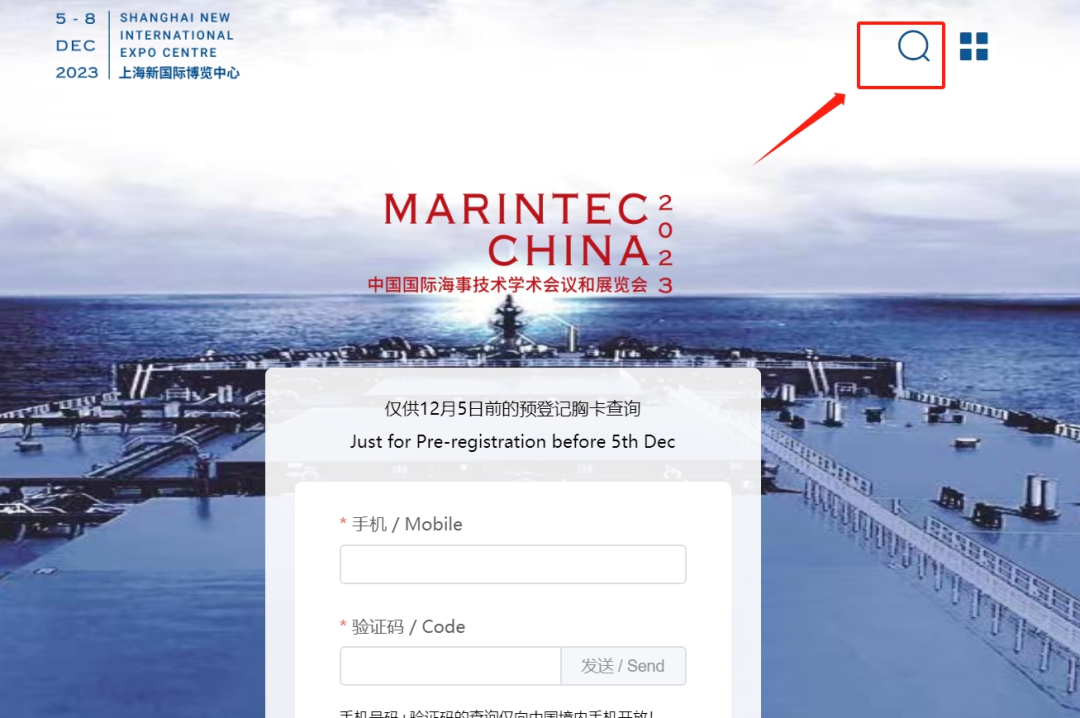Open the search magnifier icon

(914, 46)
